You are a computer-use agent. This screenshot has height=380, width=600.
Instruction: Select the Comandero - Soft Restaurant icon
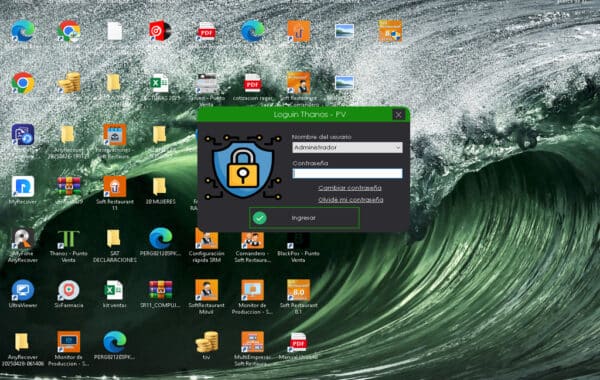252,246
